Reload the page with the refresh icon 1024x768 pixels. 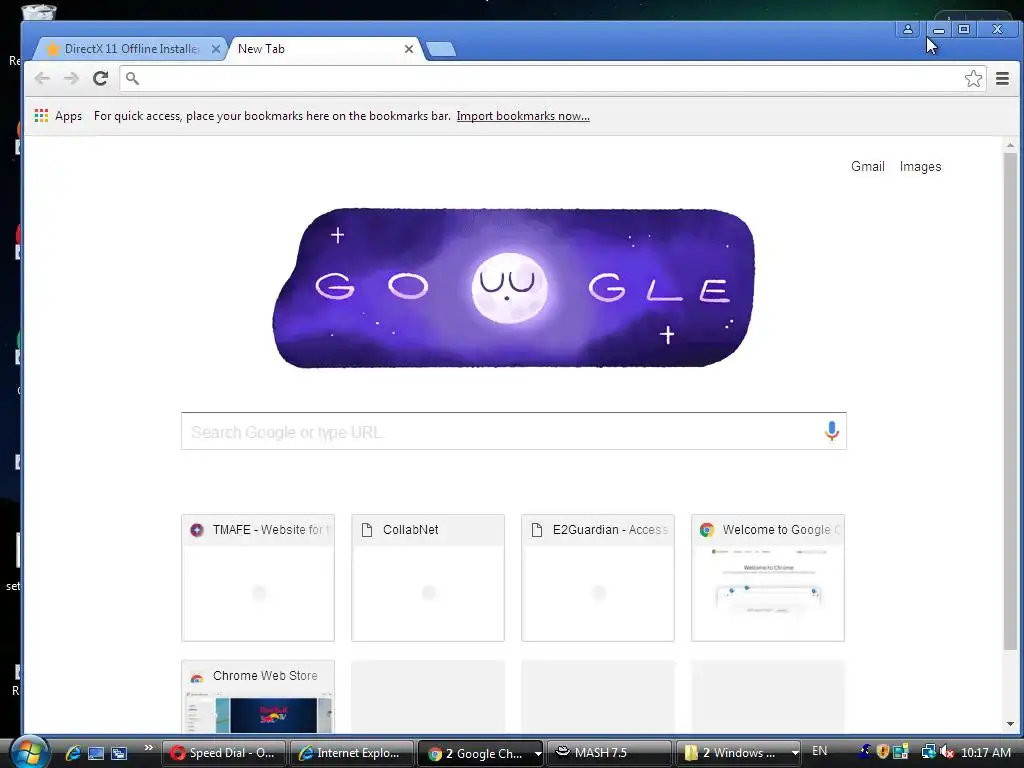click(100, 78)
